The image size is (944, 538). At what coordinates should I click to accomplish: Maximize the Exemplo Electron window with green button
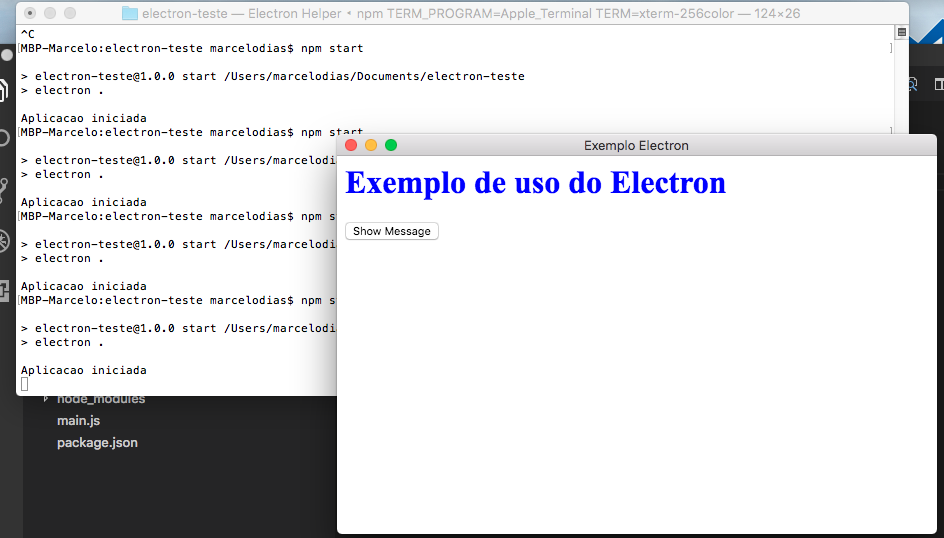click(391, 145)
